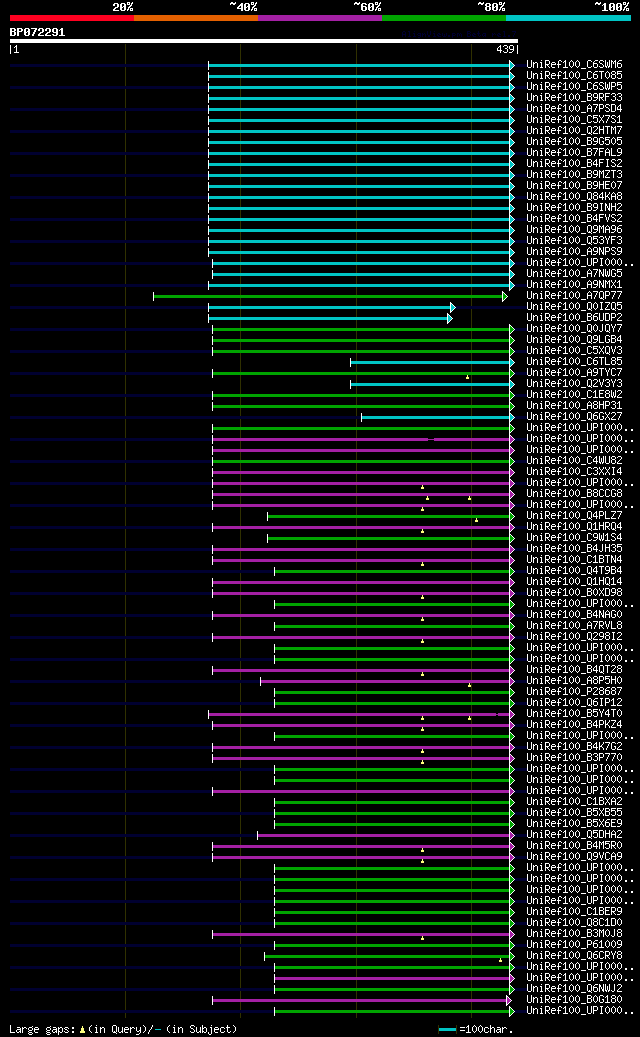The height and width of the screenshot is (1037, 640).
Task: Click the UniRef100_Q53YF3 label
Action: (575, 241)
